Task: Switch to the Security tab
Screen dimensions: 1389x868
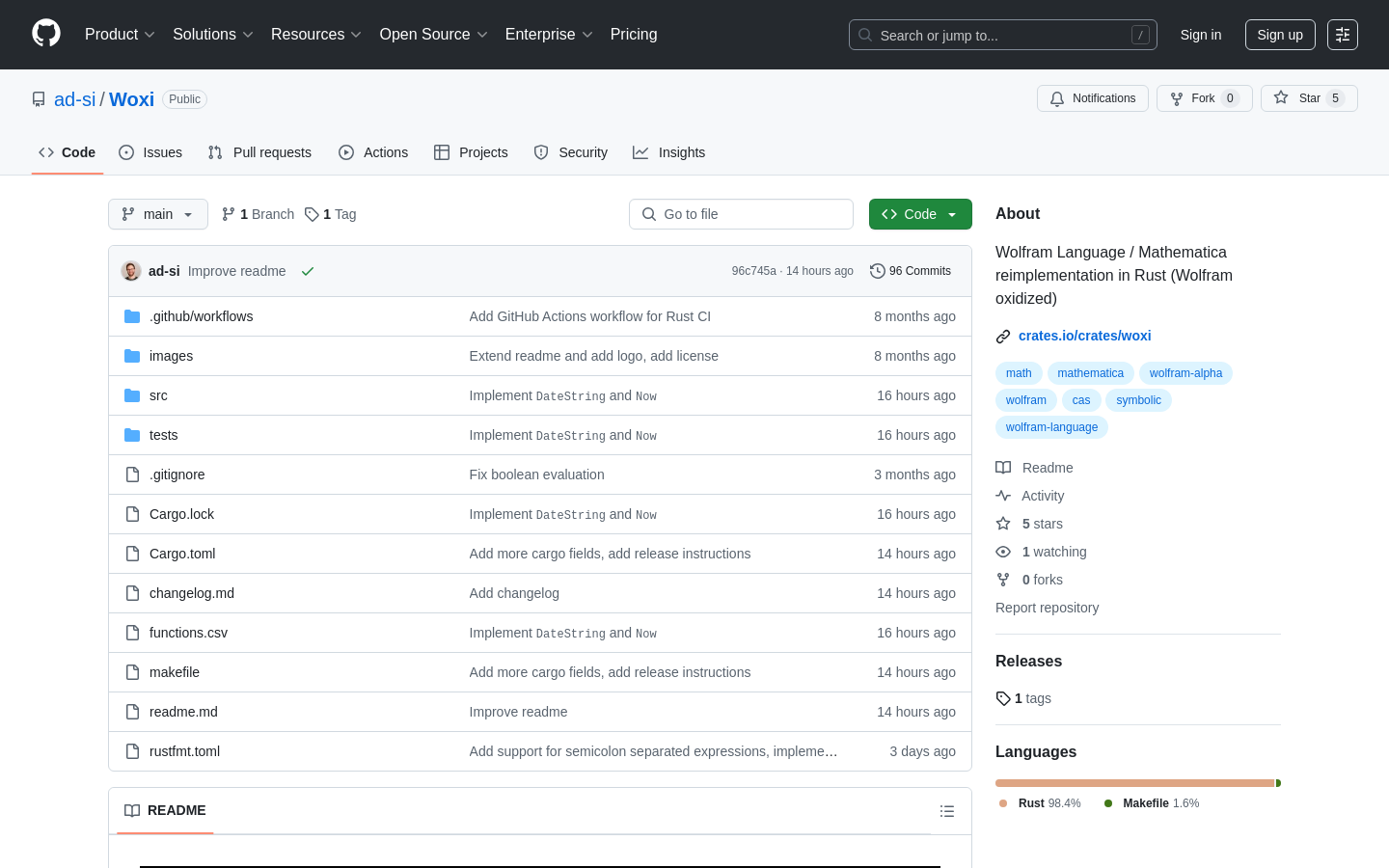Action: point(571,152)
